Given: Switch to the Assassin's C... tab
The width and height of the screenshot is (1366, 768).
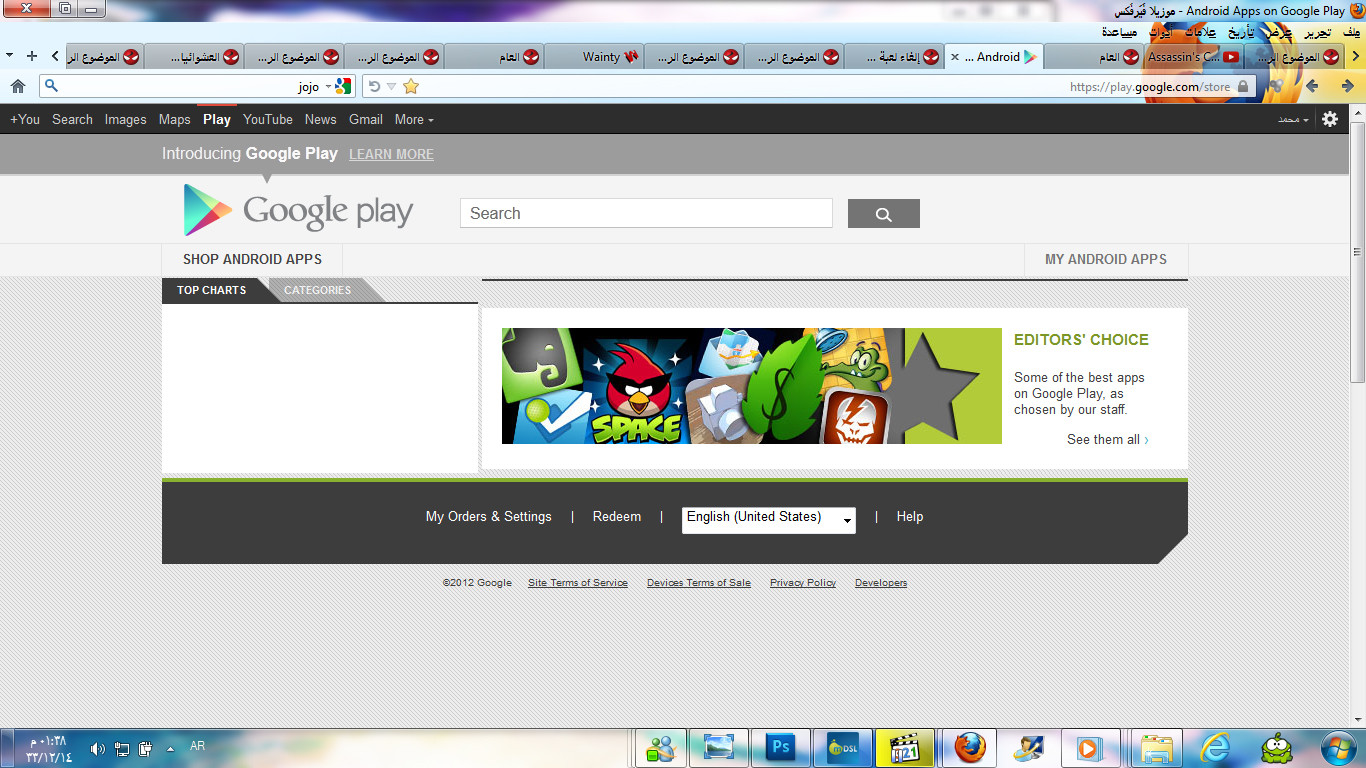Looking at the screenshot, I should click(1194, 57).
